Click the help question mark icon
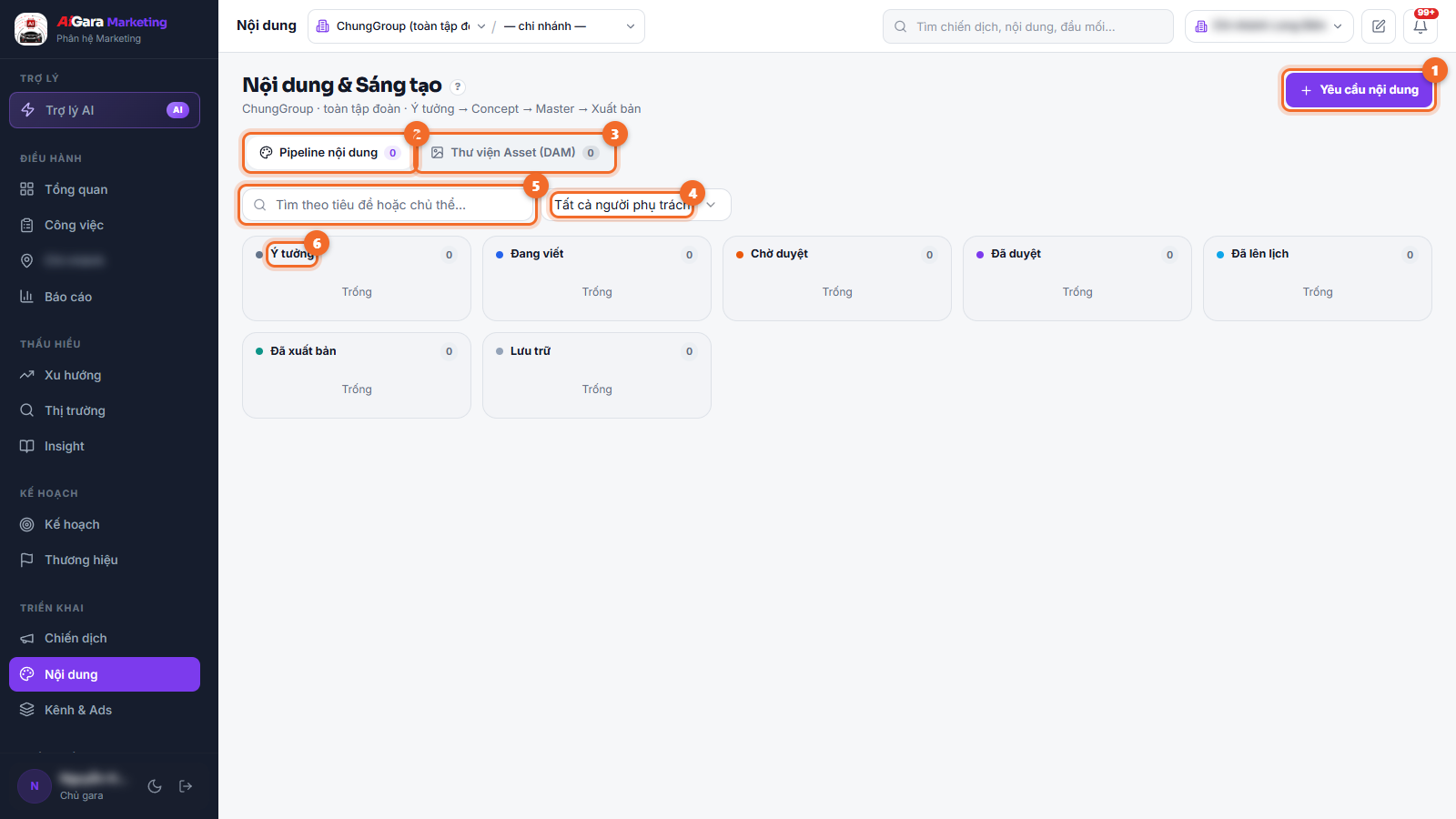 (458, 86)
